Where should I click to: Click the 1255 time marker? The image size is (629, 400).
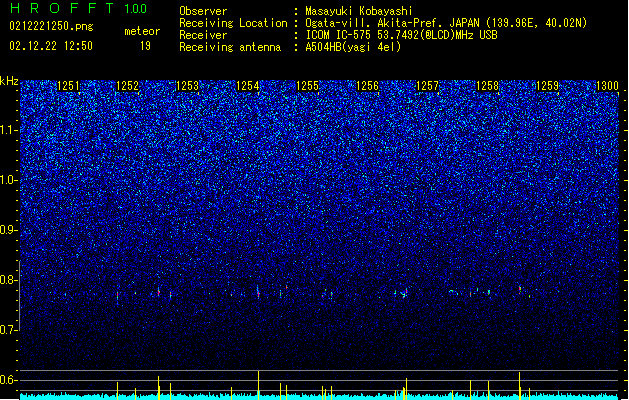click(x=307, y=86)
